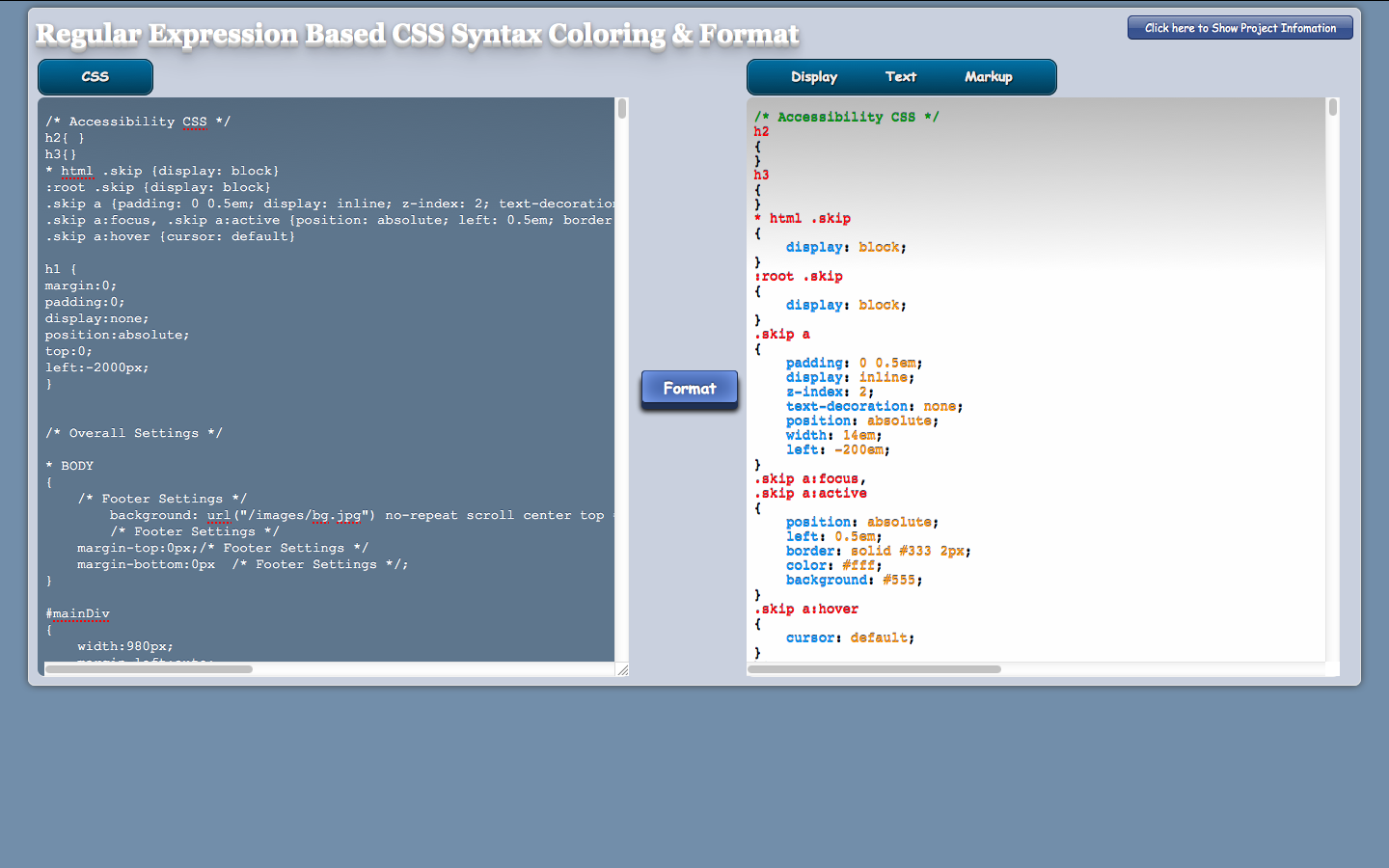Click the '* html .skip' selector in output
This screenshot has width=1389, height=868.
pos(803,218)
